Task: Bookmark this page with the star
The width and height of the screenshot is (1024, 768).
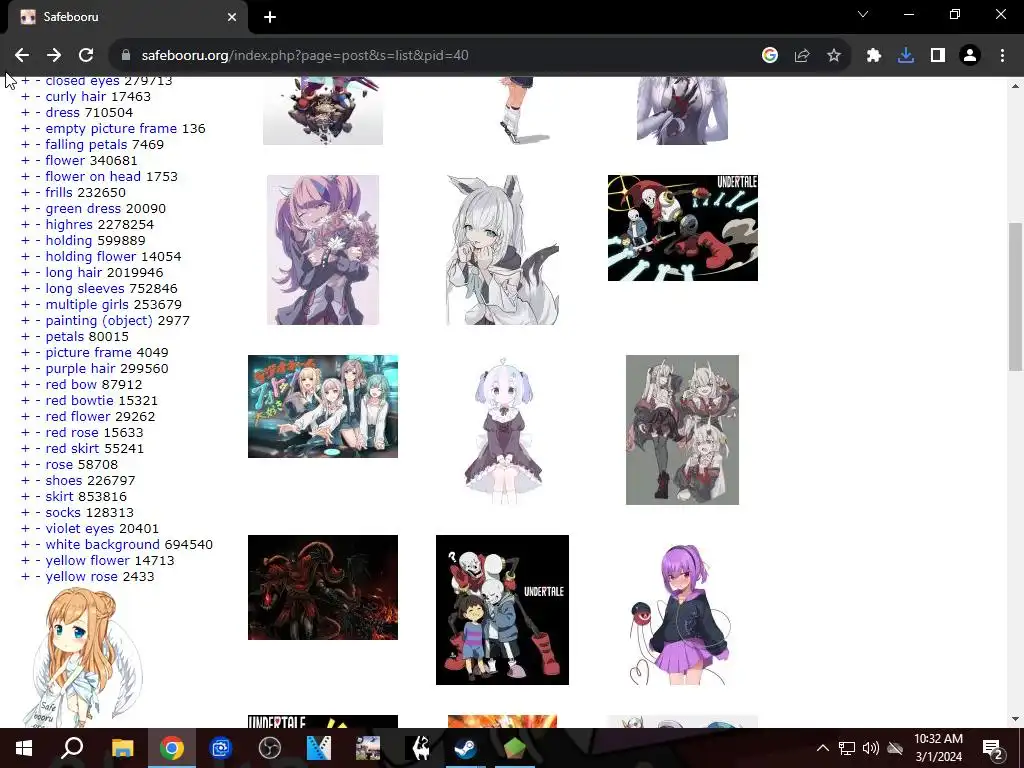Action: pyautogui.click(x=834, y=56)
